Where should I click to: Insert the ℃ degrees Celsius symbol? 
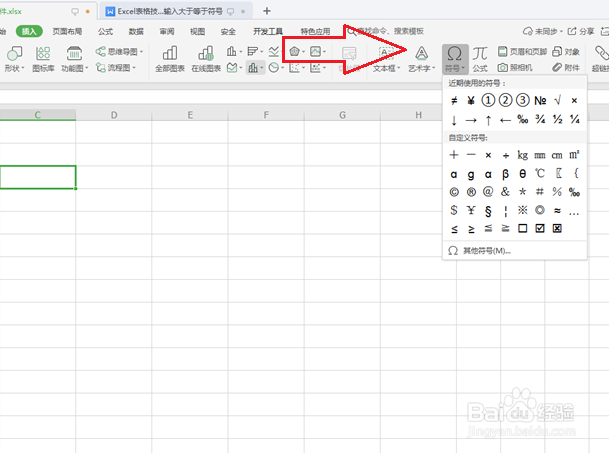(540, 173)
